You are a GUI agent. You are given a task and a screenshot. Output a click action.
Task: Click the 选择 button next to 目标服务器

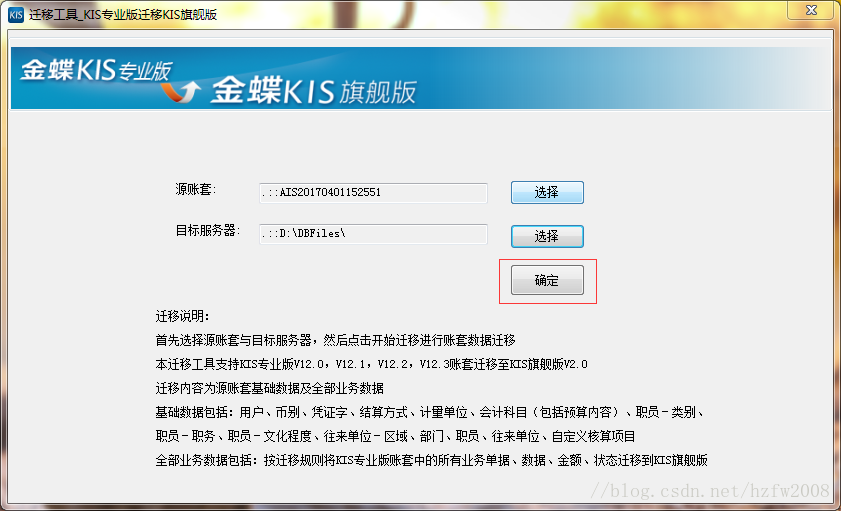tap(547, 236)
